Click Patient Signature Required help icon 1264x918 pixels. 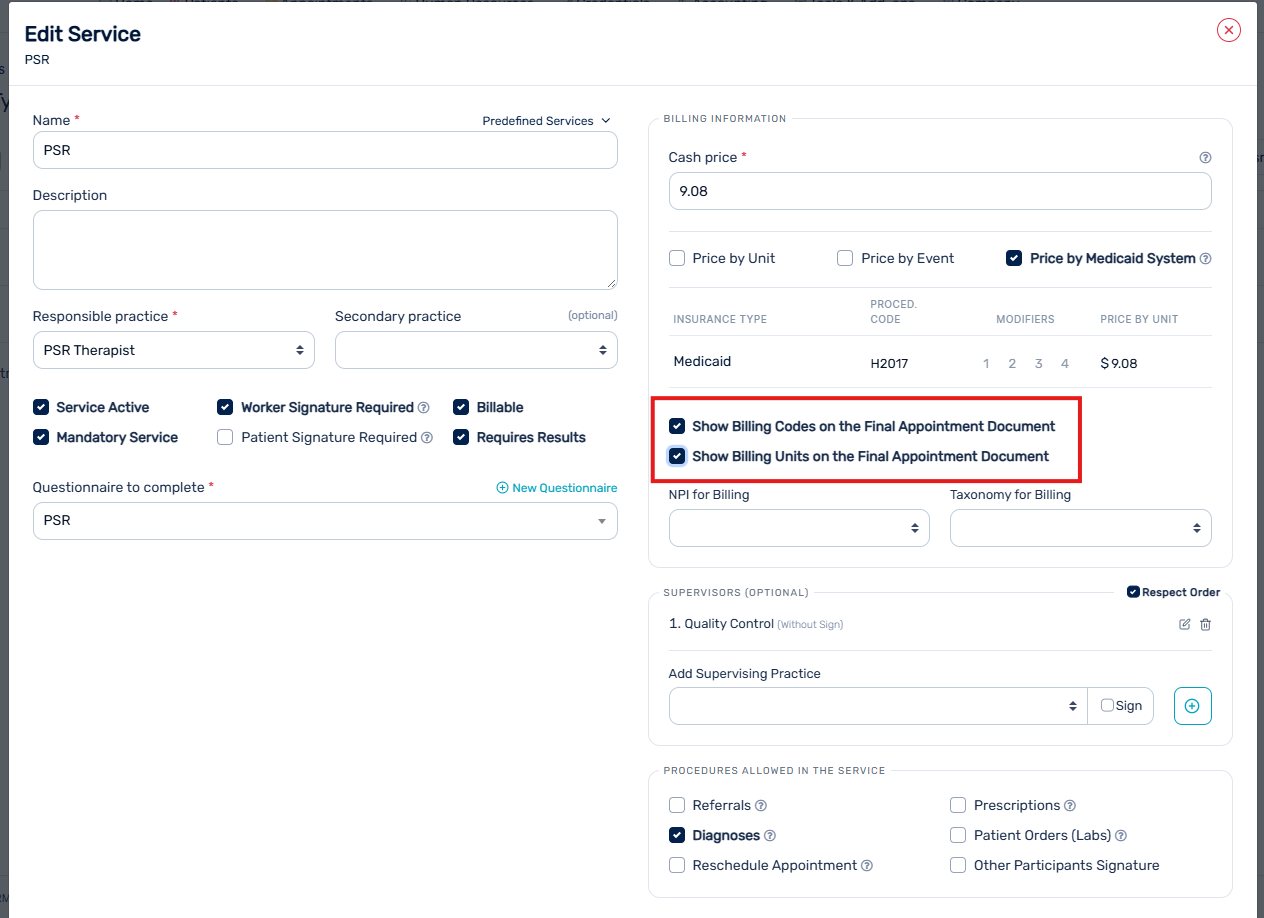(x=427, y=438)
